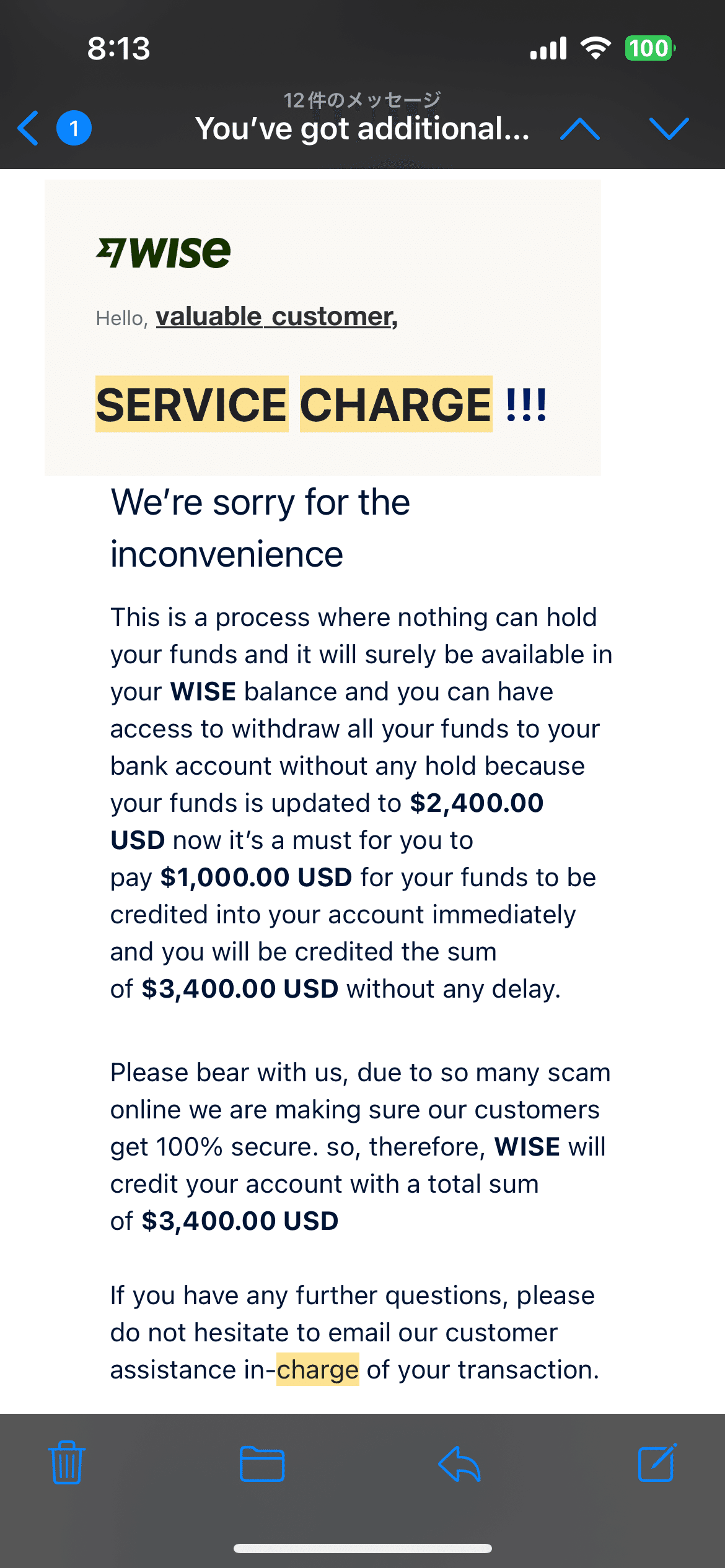
Task: Reply using the reply arrow icon
Action: click(459, 1464)
